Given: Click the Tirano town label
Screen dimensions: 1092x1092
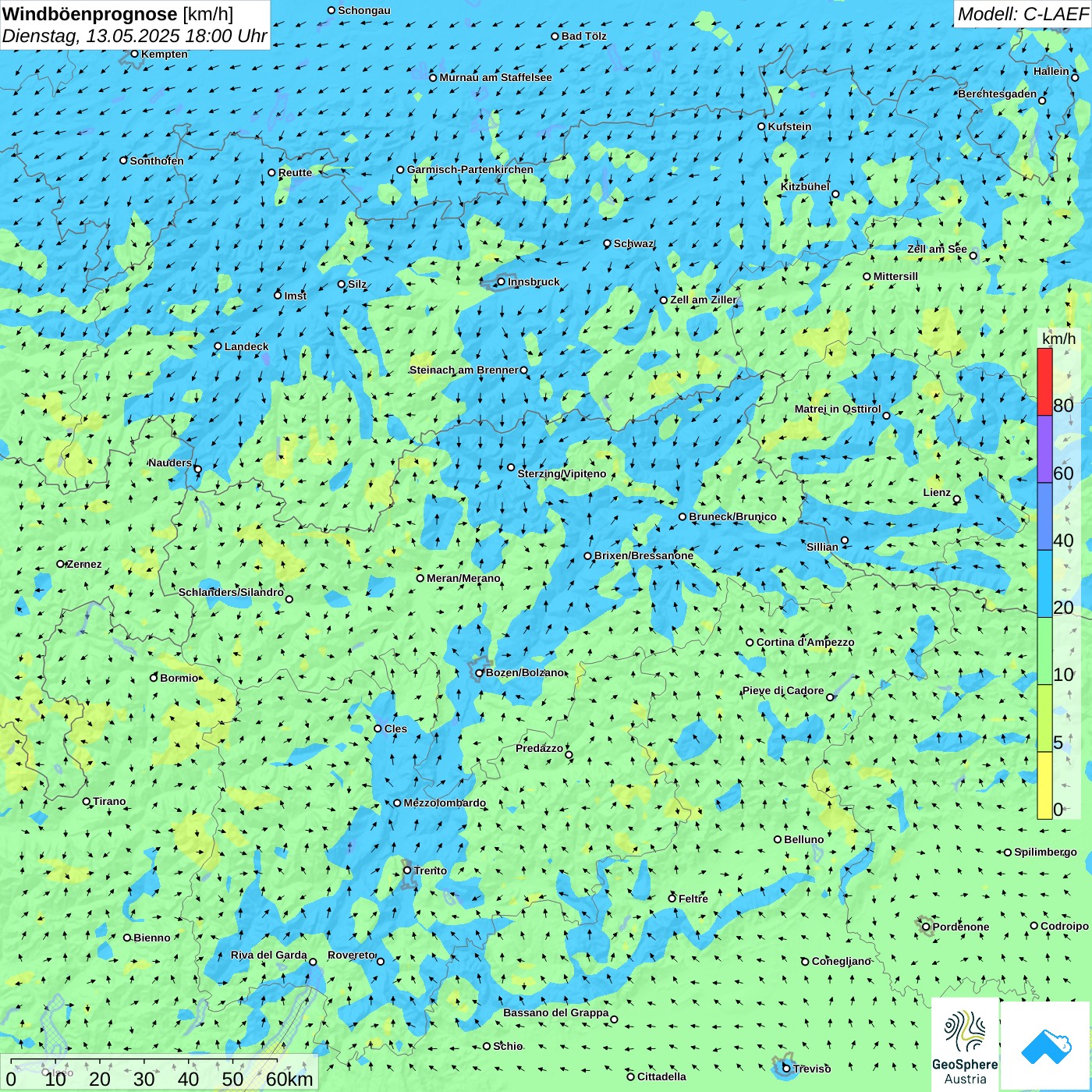Looking at the screenshot, I should (x=109, y=801).
